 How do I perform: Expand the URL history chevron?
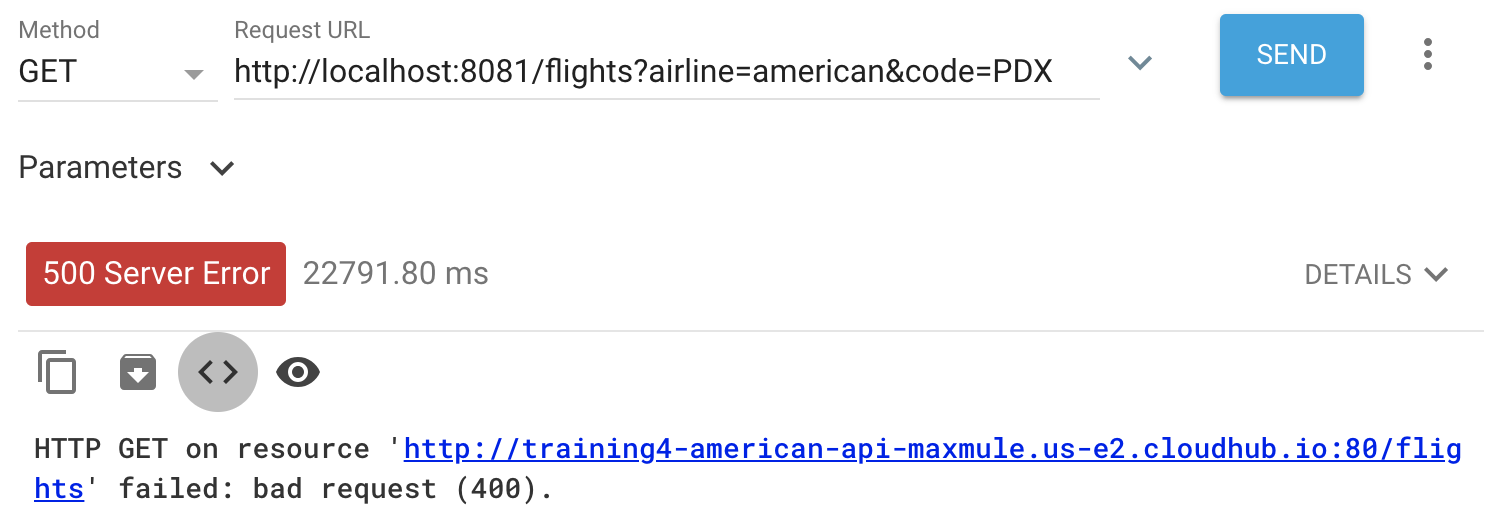(1140, 63)
